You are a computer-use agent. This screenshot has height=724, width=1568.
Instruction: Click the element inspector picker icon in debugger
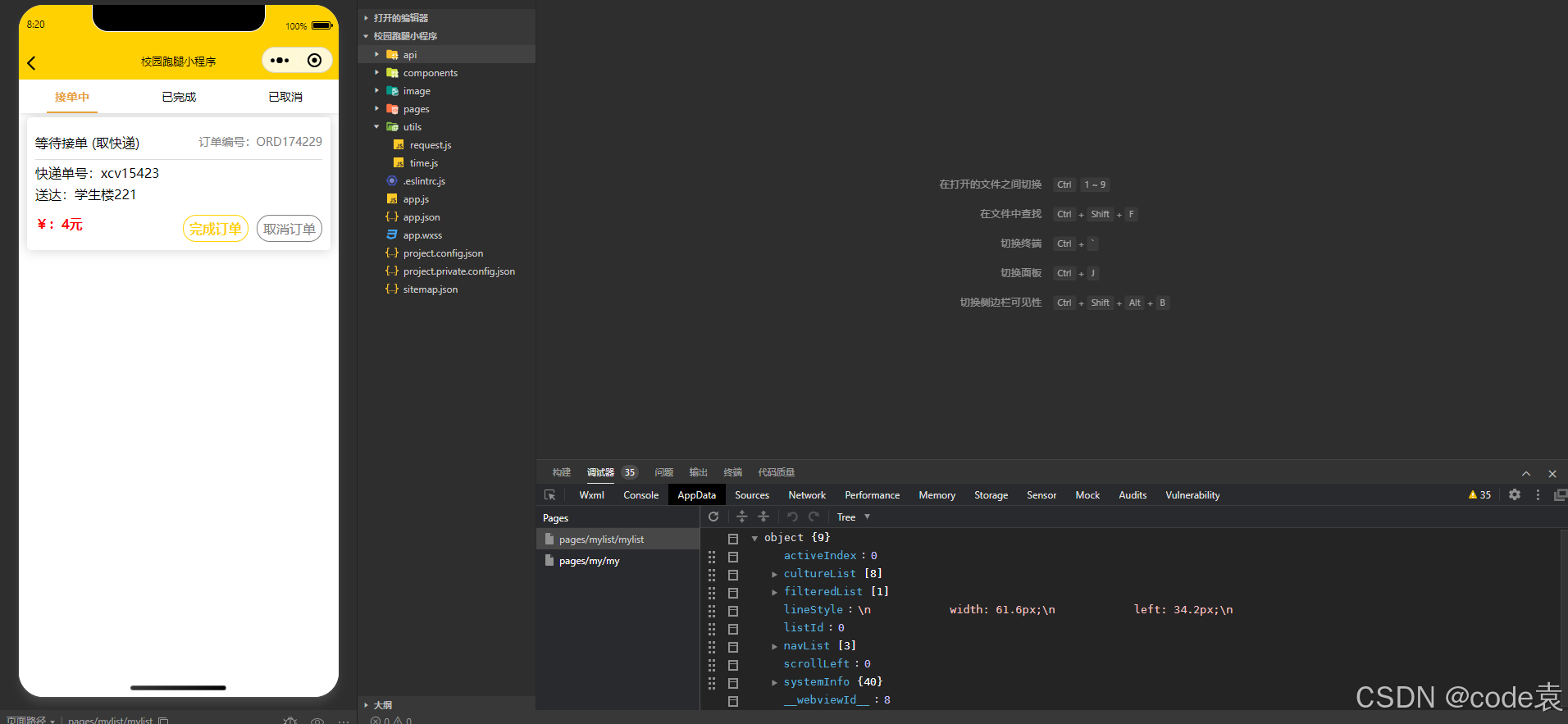[x=550, y=495]
